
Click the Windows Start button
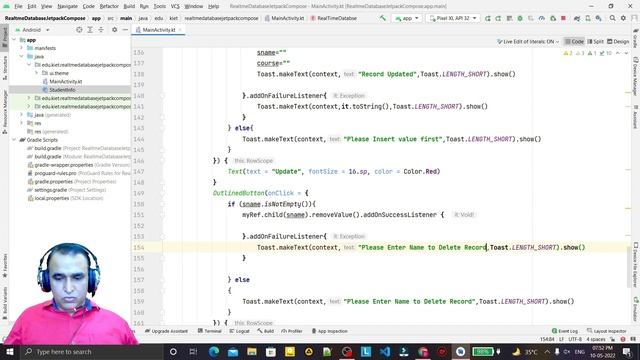9,351
